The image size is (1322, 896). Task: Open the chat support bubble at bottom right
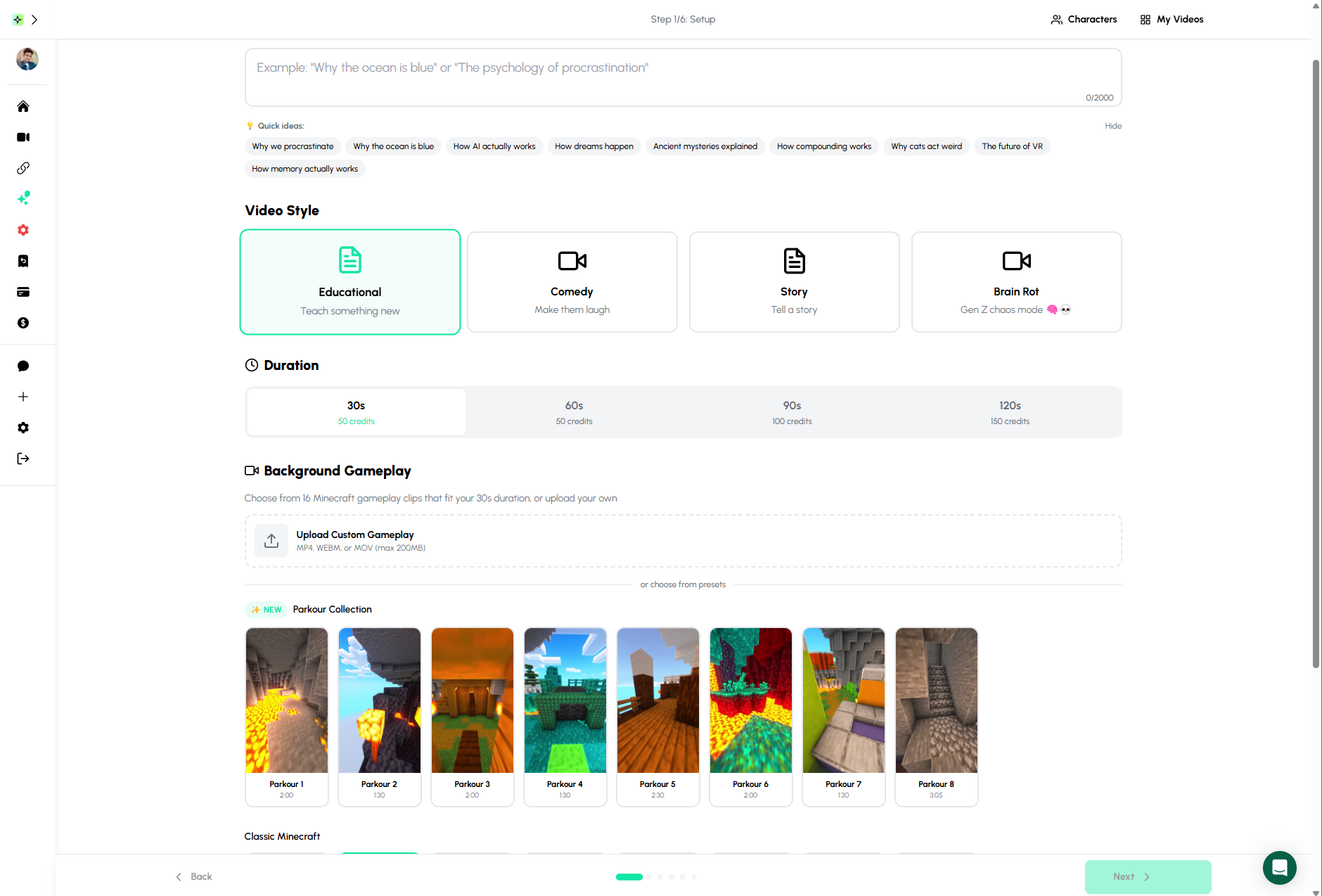pyautogui.click(x=1279, y=868)
